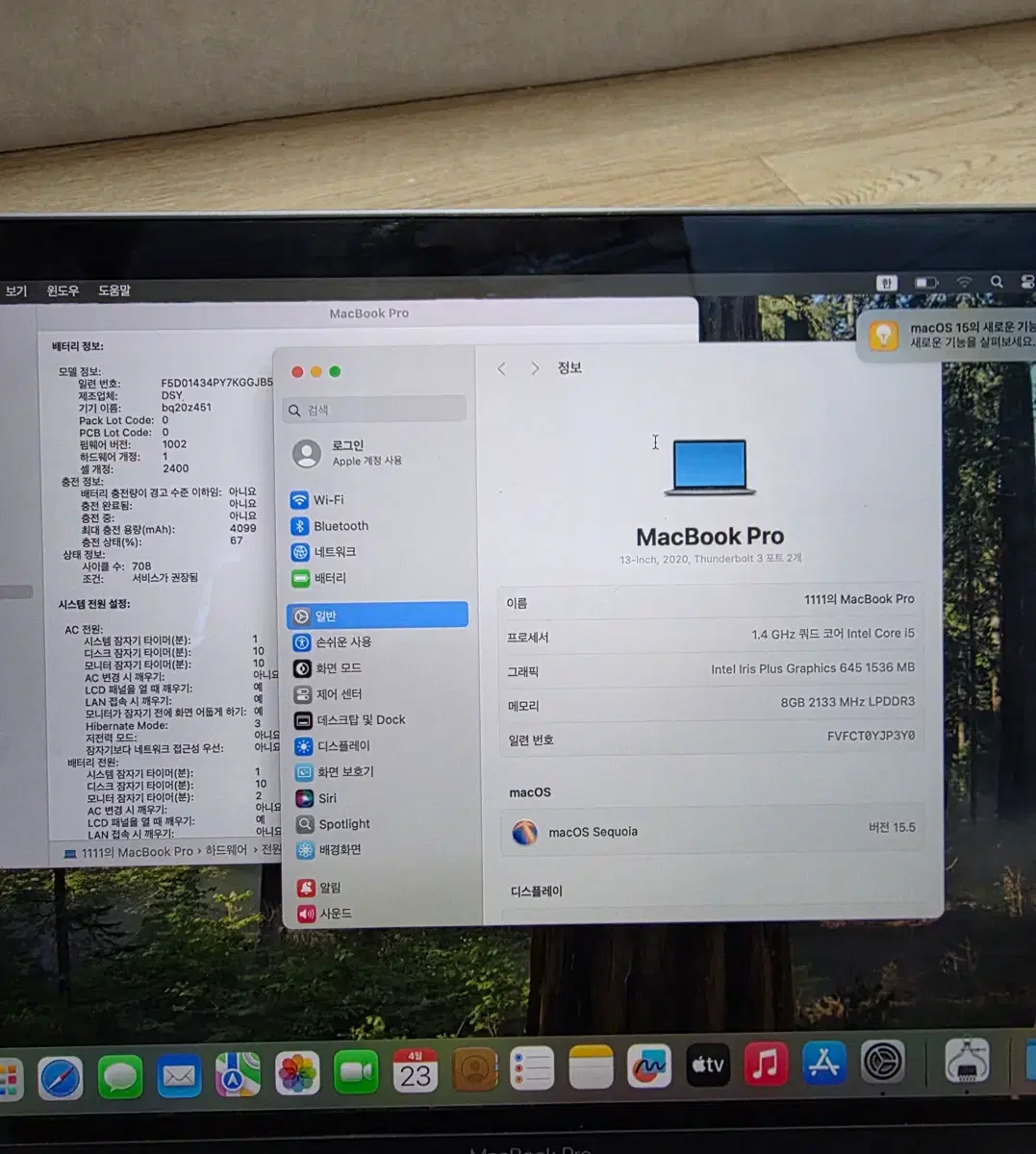
Task: Open the 보기 menu
Action: pos(16,290)
